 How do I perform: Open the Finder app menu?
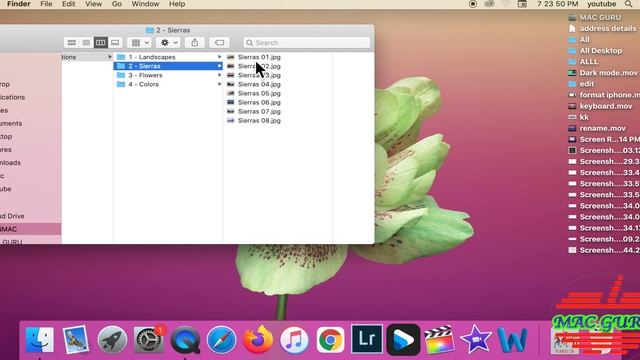click(19, 4)
